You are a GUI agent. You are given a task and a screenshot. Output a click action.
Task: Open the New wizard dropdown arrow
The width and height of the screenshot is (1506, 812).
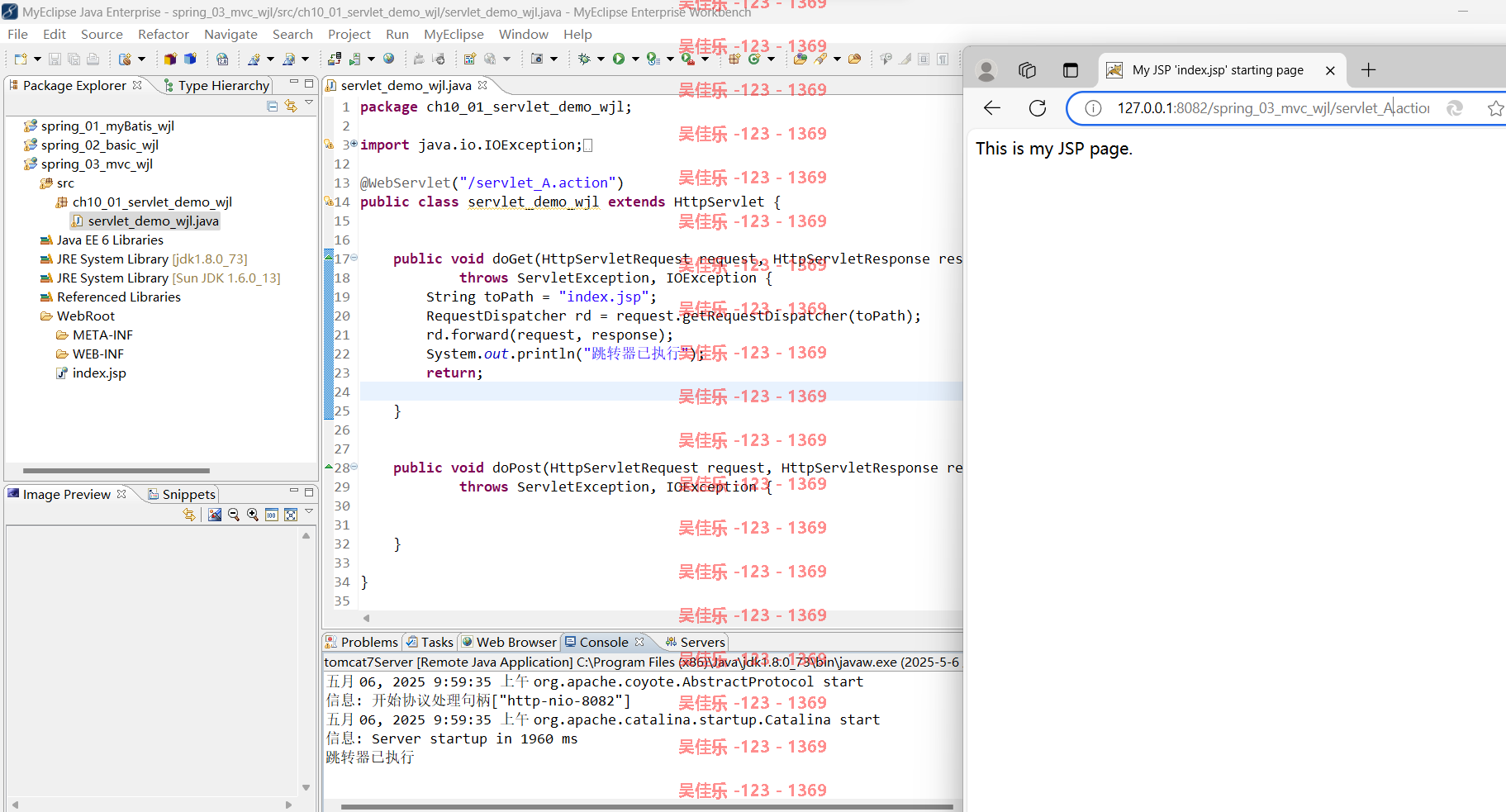(x=37, y=59)
